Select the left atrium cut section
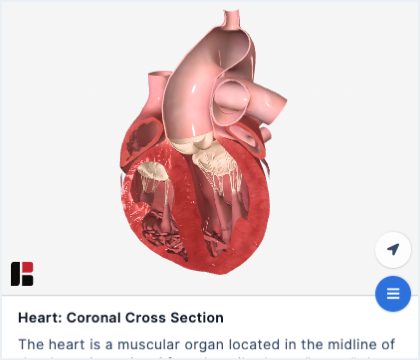 (247, 138)
